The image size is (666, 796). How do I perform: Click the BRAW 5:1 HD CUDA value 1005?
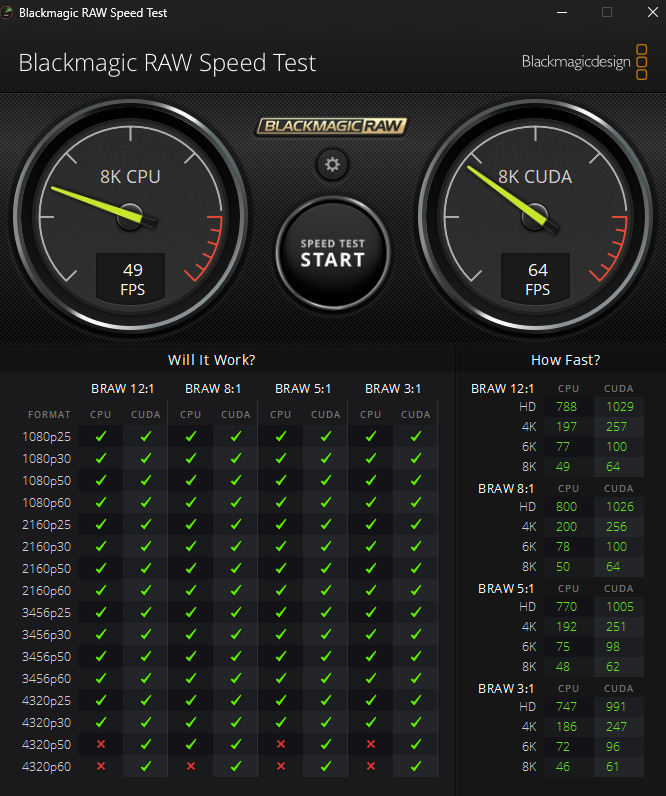620,607
